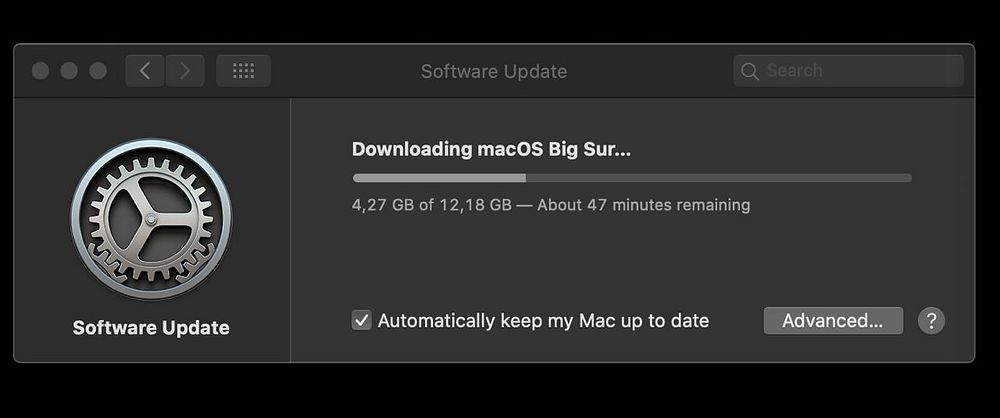This screenshot has height=418, width=1000.
Task: Click the filled portion of the download progress bar
Action: point(439,178)
